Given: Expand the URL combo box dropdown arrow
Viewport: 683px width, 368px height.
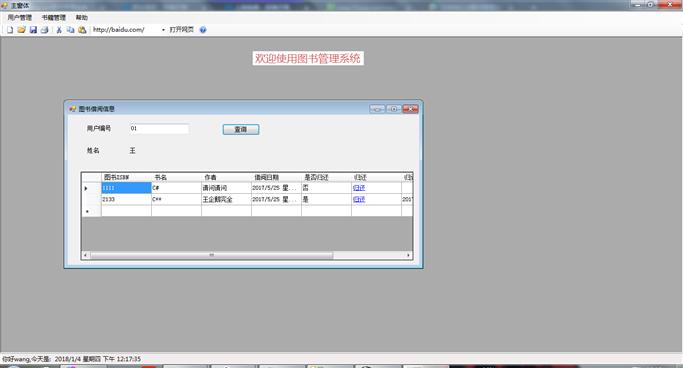Looking at the screenshot, I should [163, 30].
